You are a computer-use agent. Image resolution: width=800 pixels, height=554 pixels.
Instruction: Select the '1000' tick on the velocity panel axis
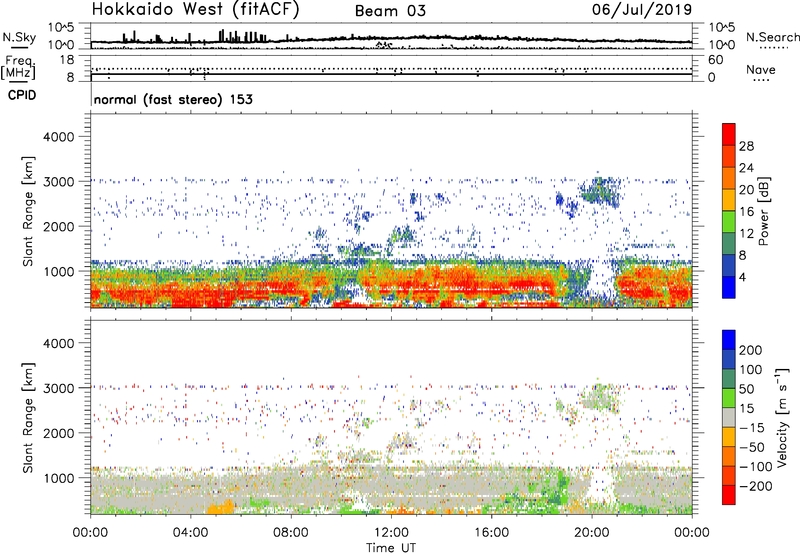pos(59,478)
